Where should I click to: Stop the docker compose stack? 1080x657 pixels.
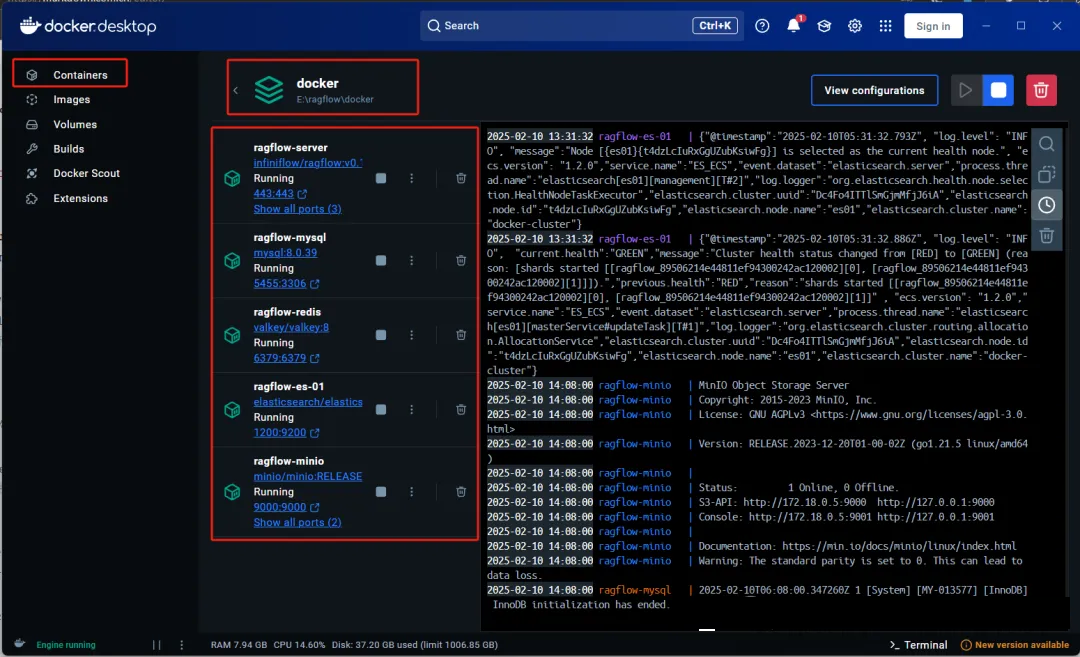998,90
